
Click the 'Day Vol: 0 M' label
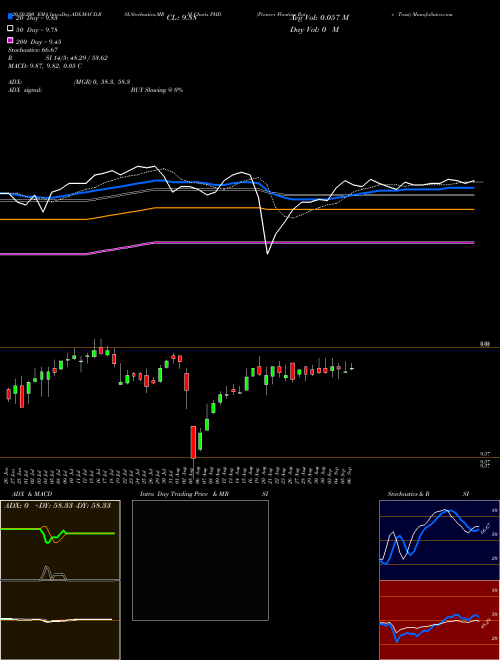coord(314,30)
